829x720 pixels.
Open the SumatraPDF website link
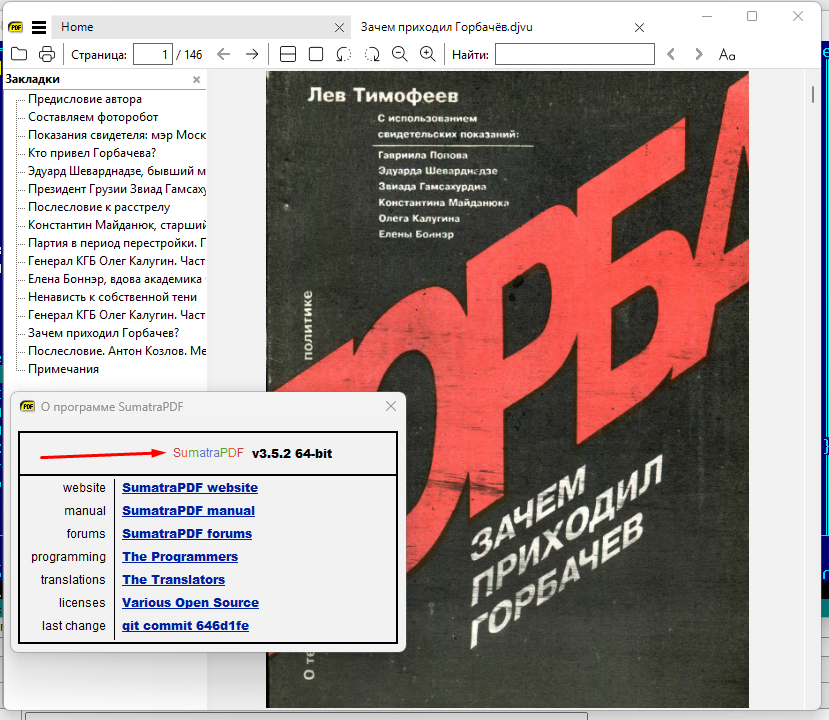coord(190,487)
